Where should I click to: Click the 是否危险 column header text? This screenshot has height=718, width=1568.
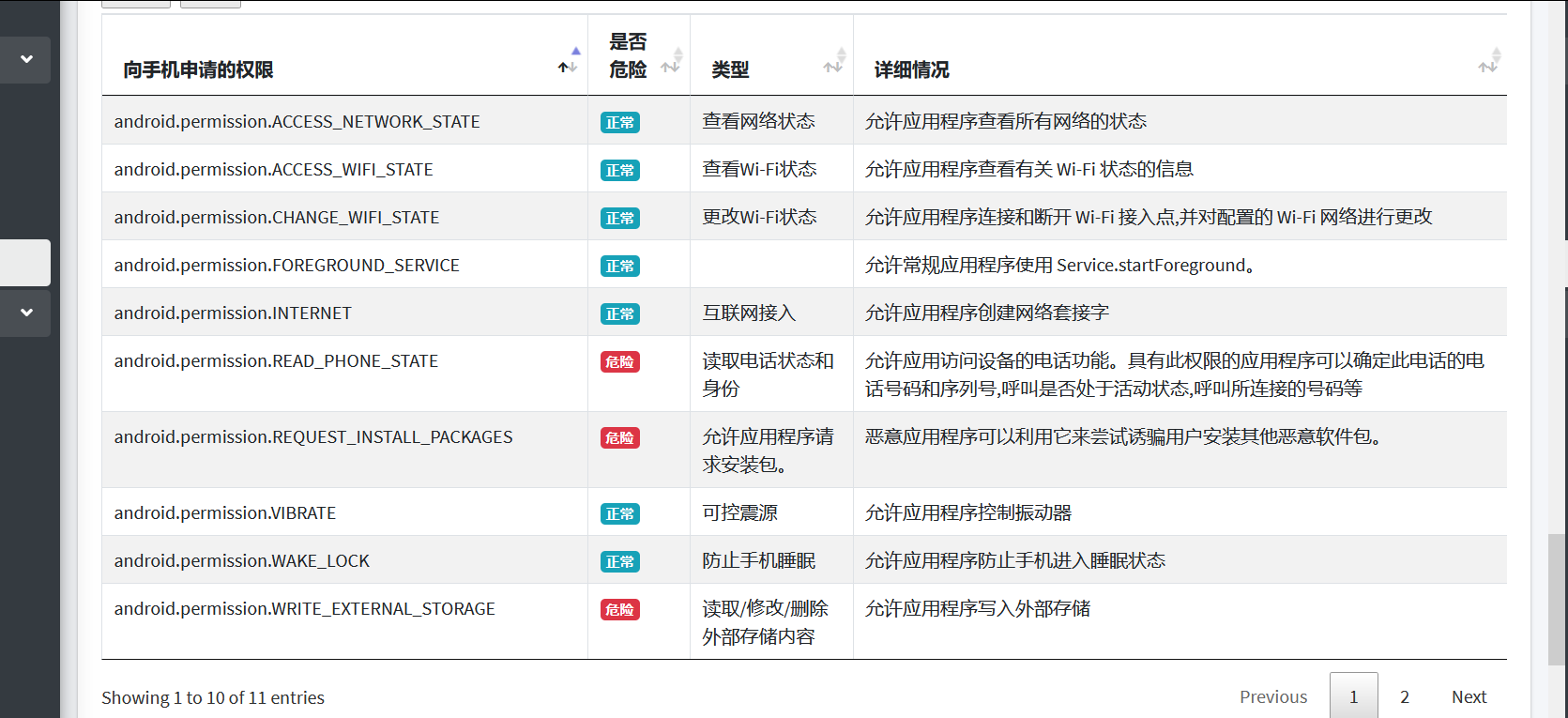pos(628,55)
